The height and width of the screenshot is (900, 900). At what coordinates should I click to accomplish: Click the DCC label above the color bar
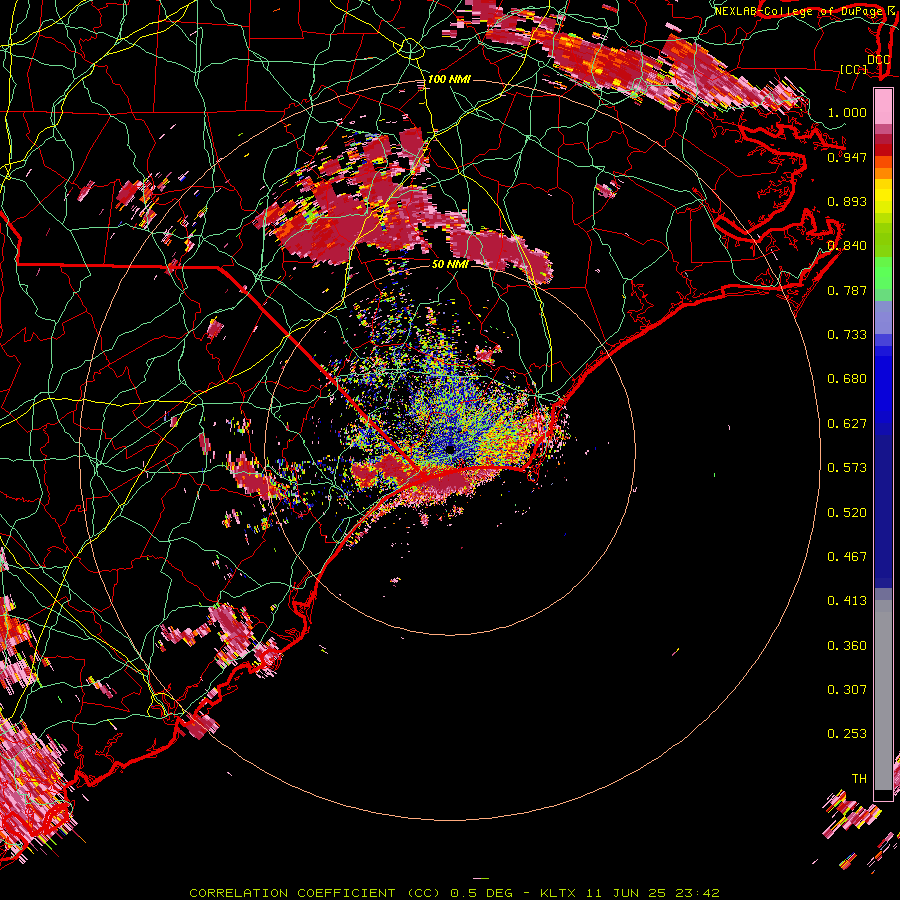pos(878,60)
